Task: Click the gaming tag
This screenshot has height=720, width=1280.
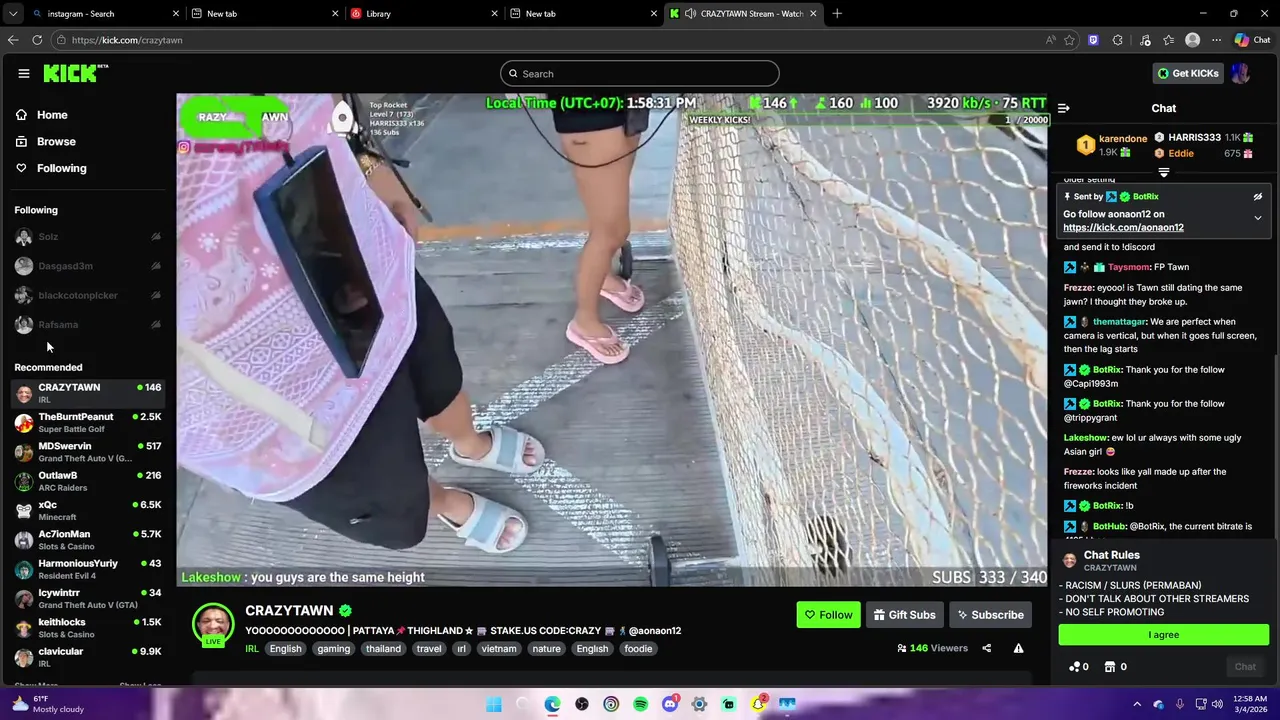Action: pos(333,649)
